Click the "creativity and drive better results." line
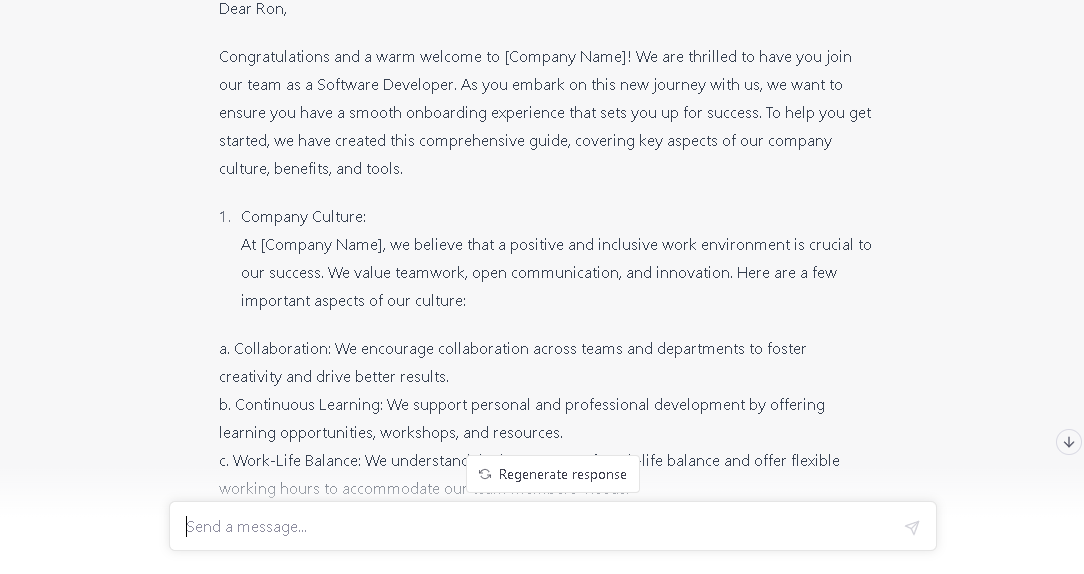The width and height of the screenshot is (1084, 574). click(x=334, y=377)
